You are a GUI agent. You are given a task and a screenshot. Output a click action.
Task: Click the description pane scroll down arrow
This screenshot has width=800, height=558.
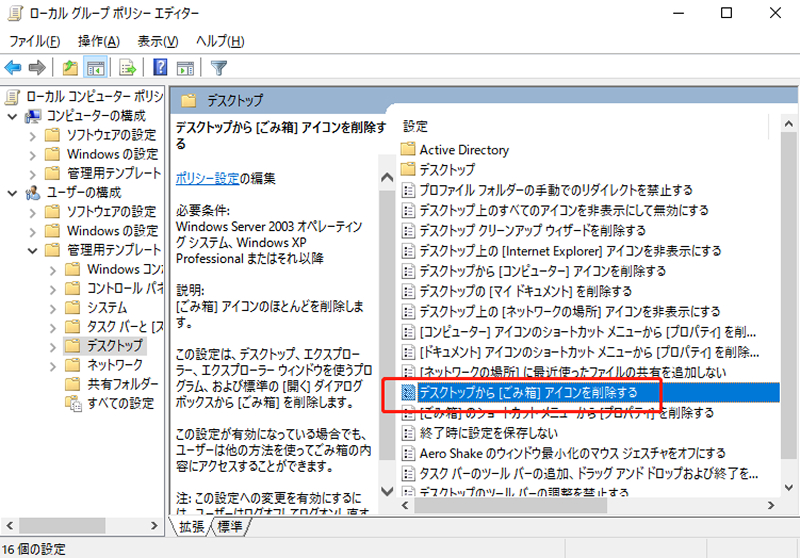[387, 491]
